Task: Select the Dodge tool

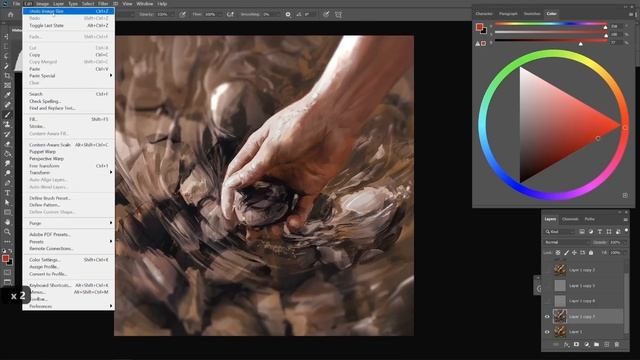Action: [7, 173]
